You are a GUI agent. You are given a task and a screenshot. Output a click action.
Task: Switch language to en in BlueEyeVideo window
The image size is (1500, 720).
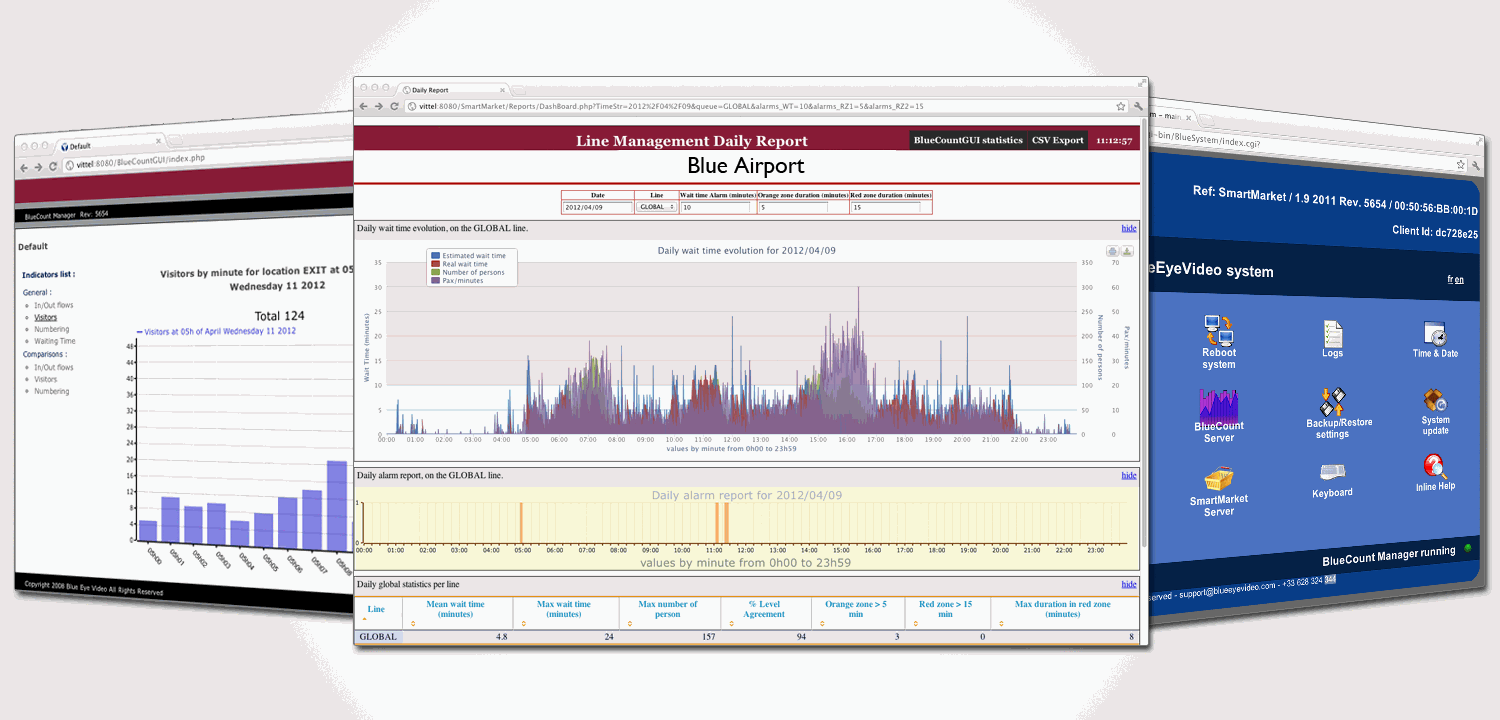click(1459, 279)
